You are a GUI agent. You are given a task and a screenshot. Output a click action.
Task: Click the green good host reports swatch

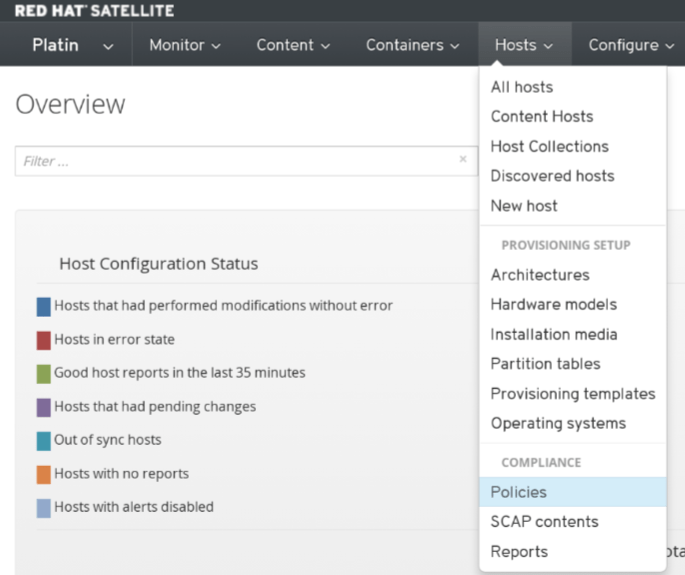click(x=44, y=373)
